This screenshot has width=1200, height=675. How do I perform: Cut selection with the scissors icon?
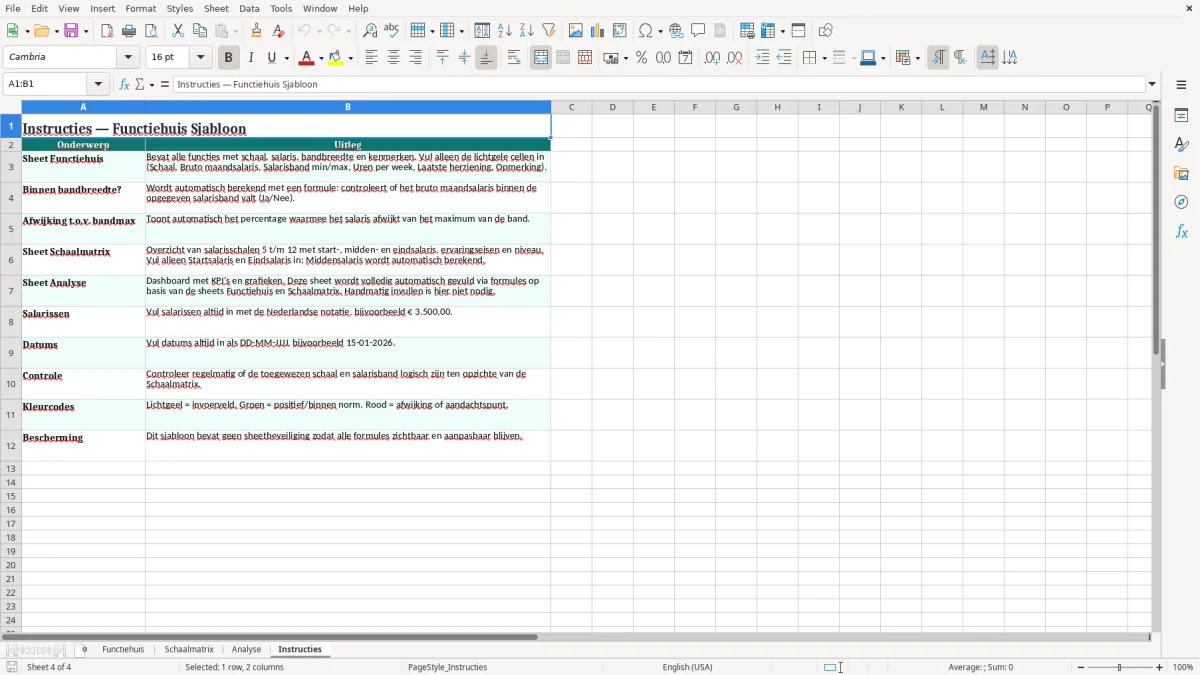[178, 31]
